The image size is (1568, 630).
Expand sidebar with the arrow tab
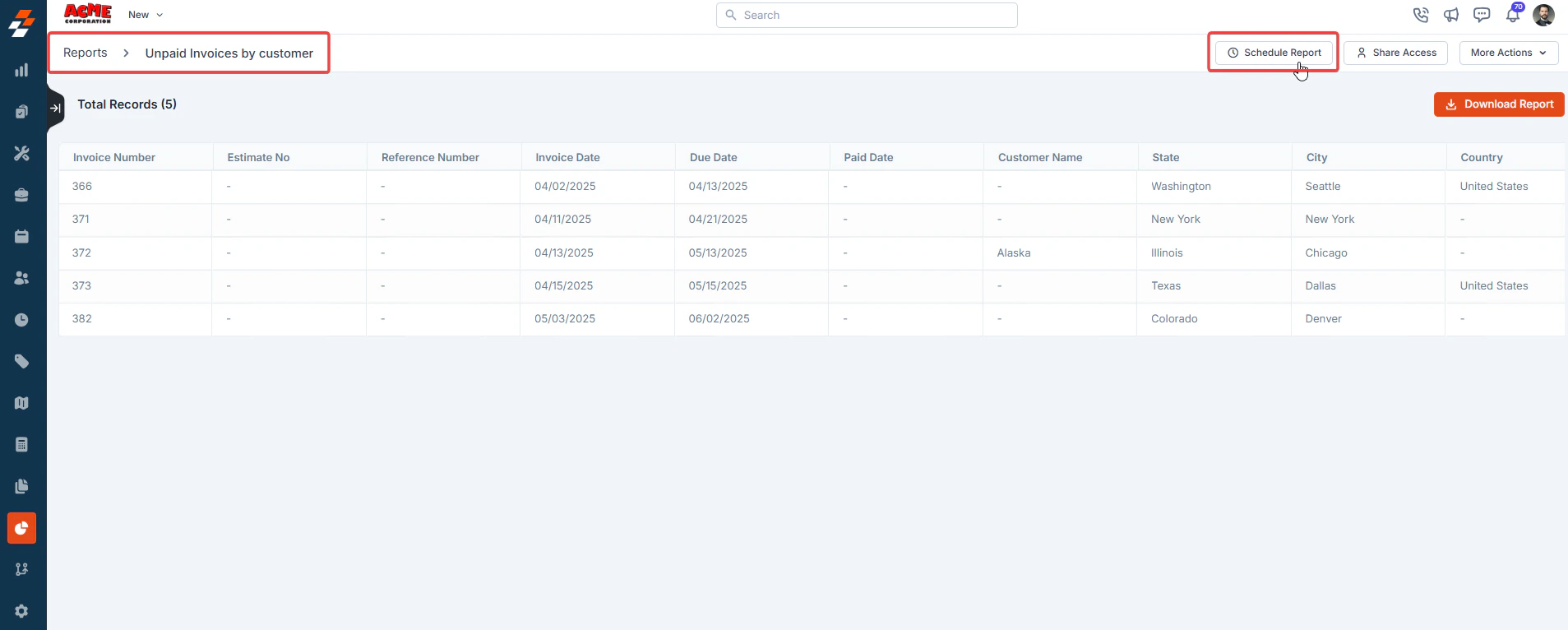pos(55,108)
